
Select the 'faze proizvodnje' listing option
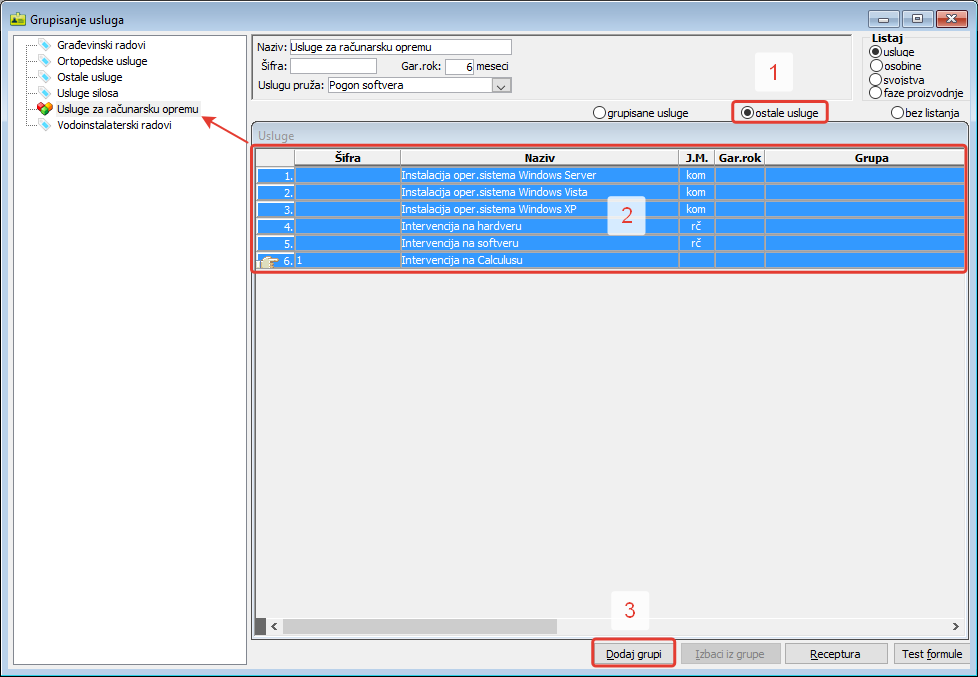[876, 93]
